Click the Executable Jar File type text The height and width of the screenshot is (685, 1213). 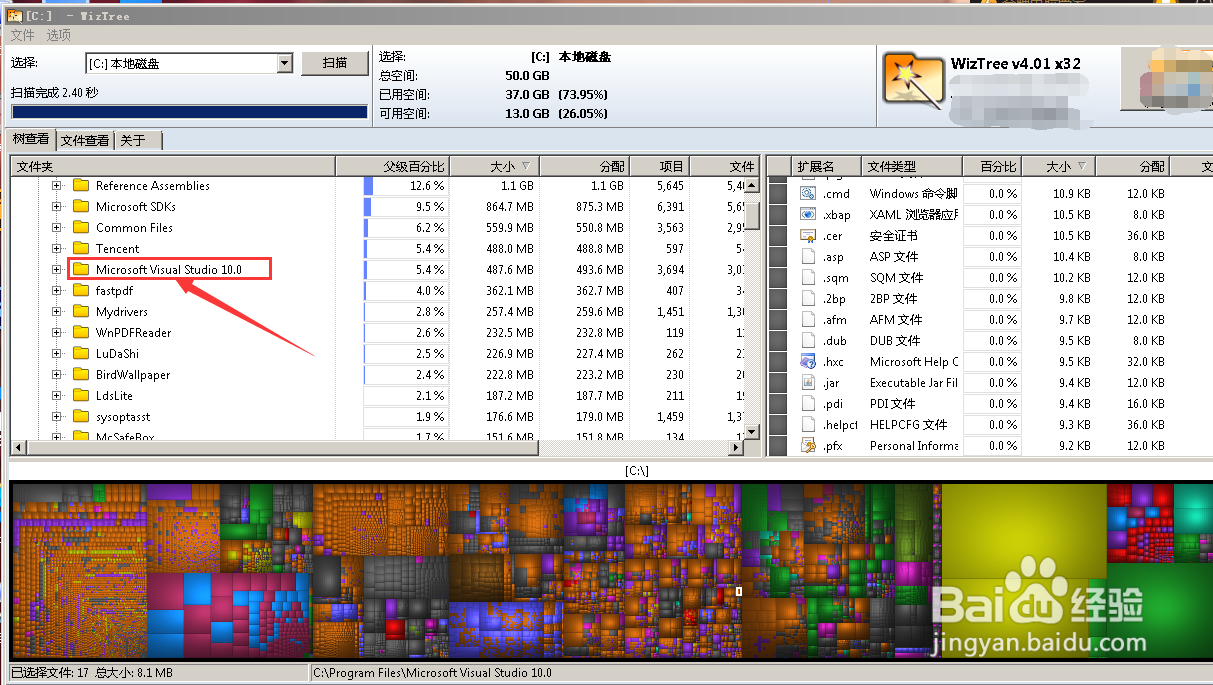tap(913, 382)
